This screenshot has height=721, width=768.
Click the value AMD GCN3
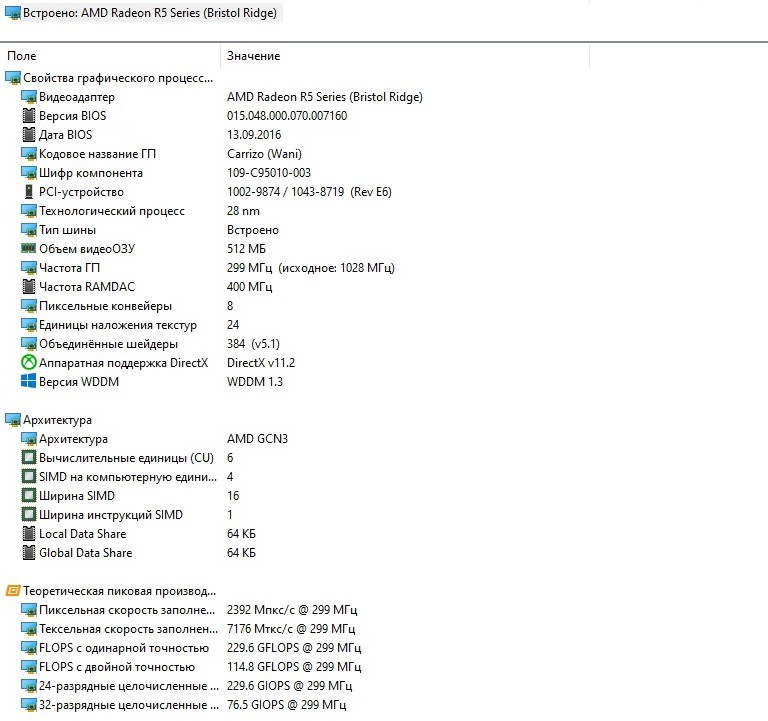[x=257, y=439]
